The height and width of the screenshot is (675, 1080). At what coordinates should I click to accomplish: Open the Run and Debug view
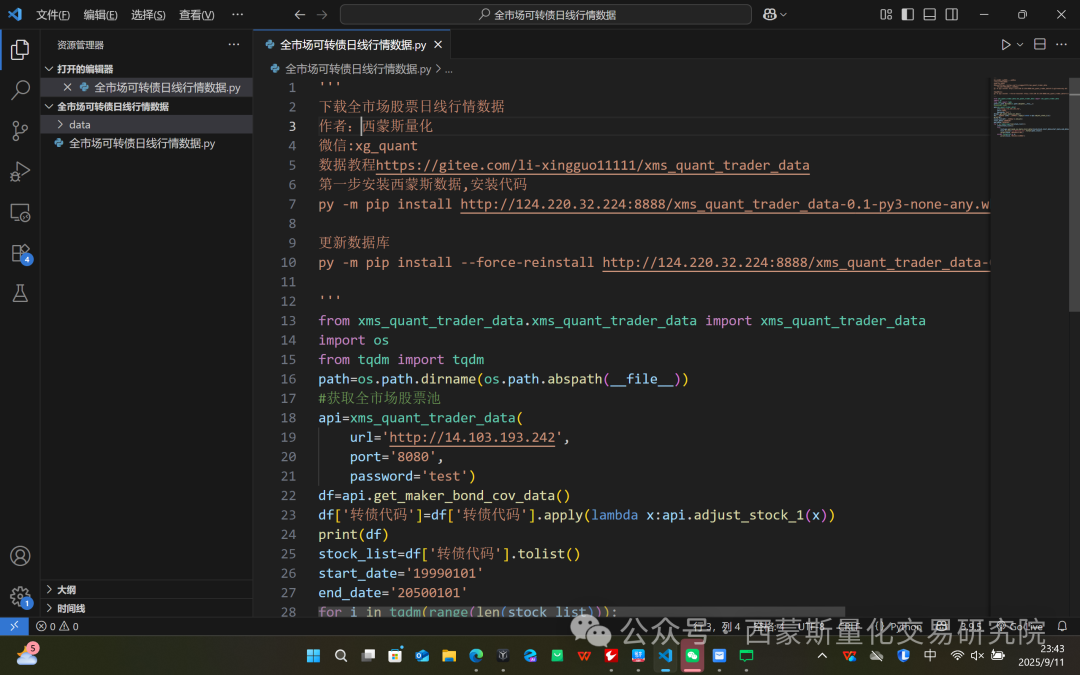20,172
